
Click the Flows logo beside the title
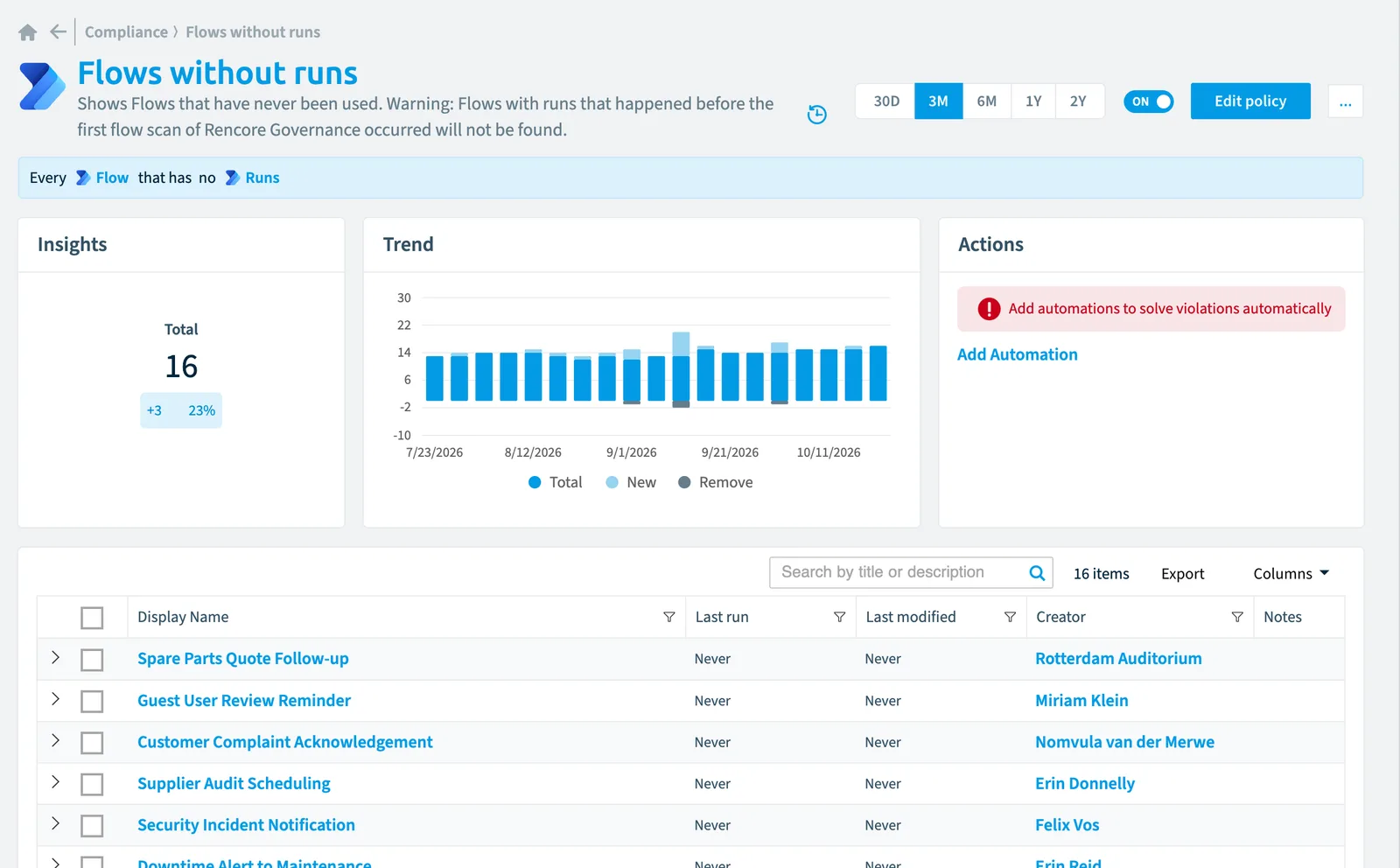[42, 86]
